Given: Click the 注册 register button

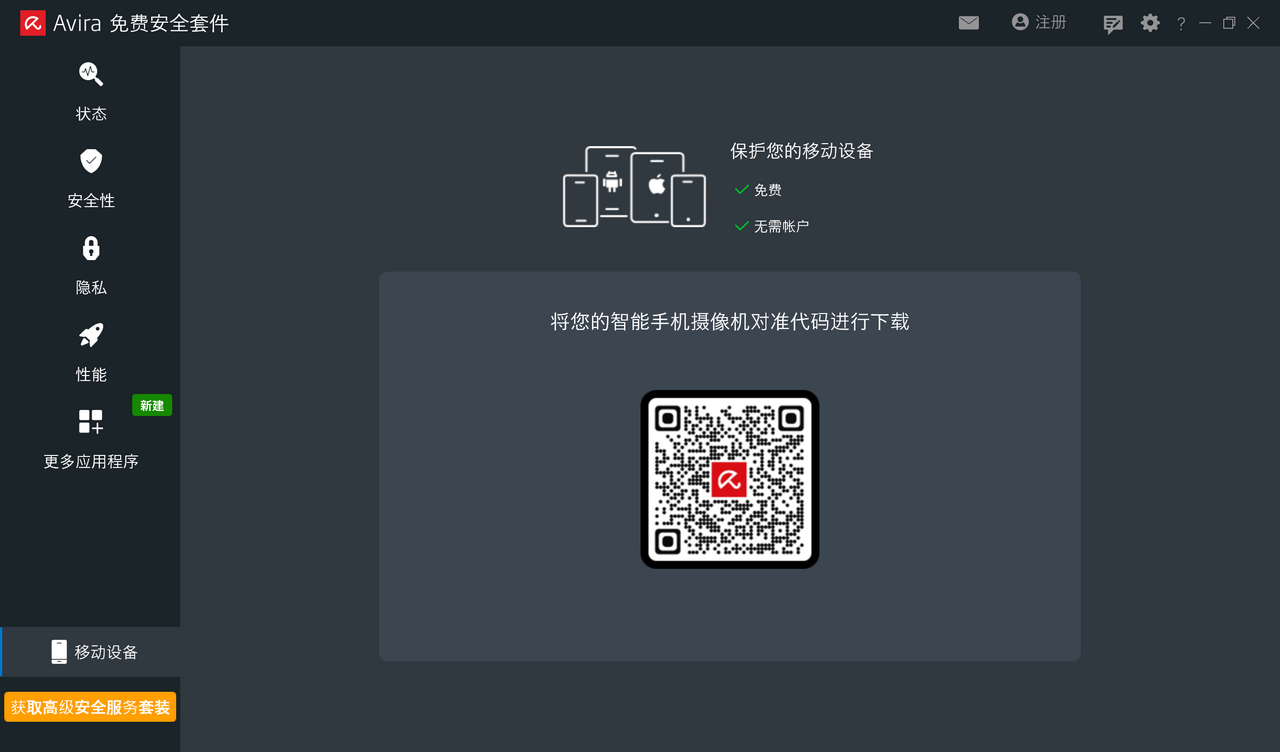Looking at the screenshot, I should (1039, 22).
